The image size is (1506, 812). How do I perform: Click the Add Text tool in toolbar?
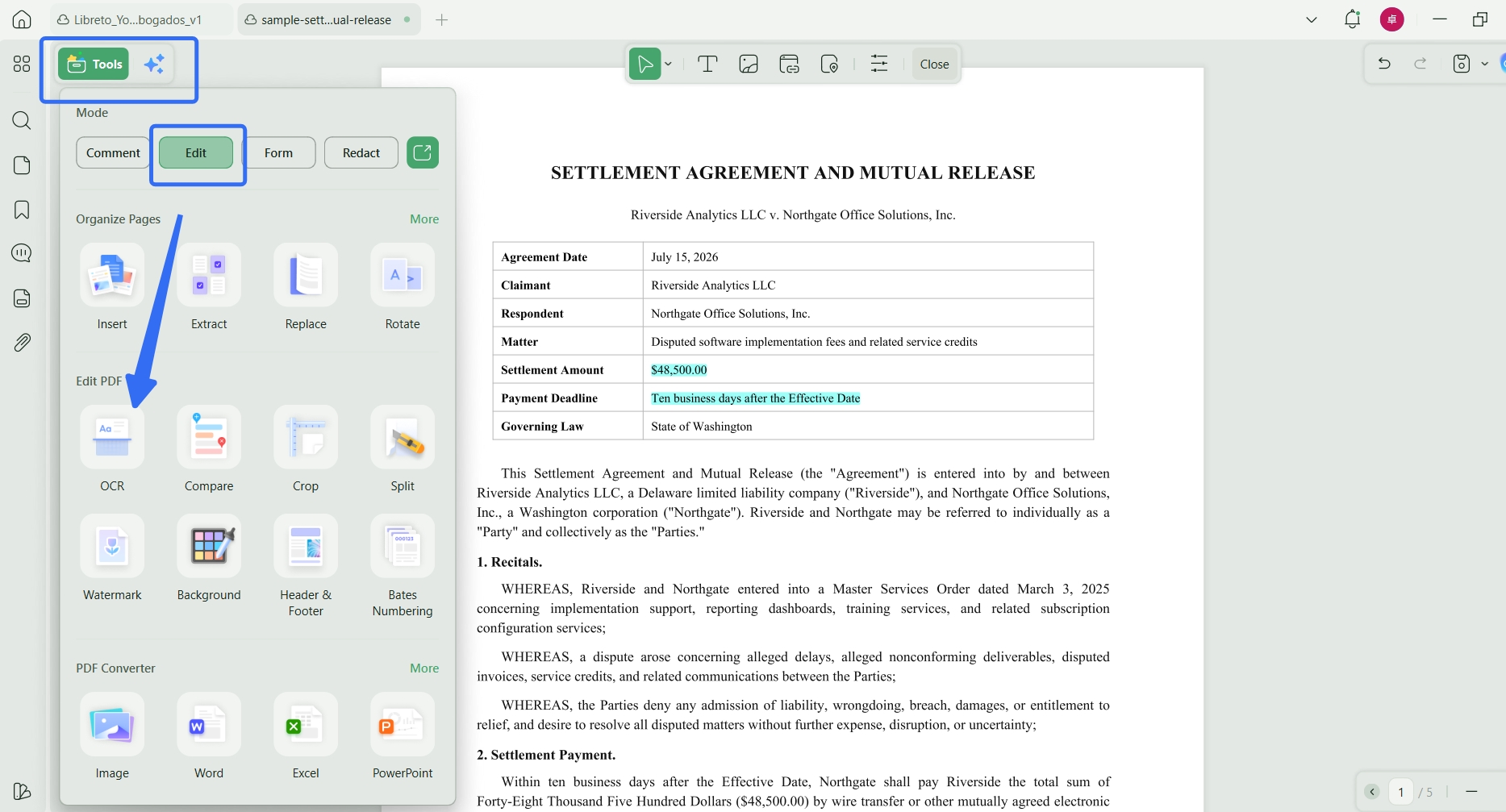pos(707,64)
